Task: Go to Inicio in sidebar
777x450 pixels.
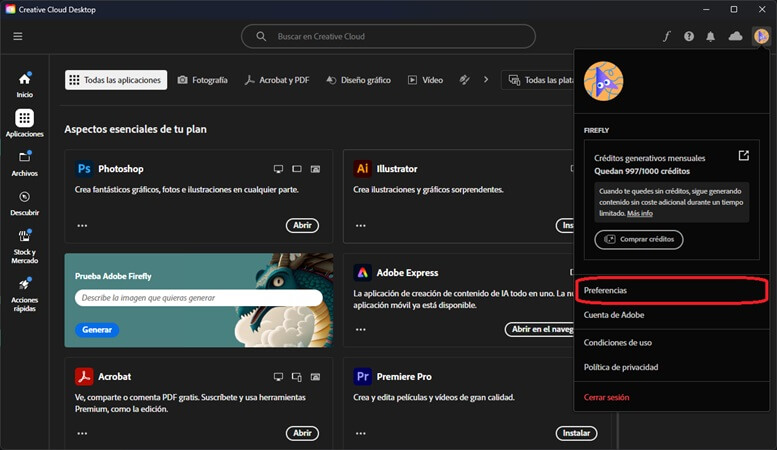Action: (x=24, y=85)
